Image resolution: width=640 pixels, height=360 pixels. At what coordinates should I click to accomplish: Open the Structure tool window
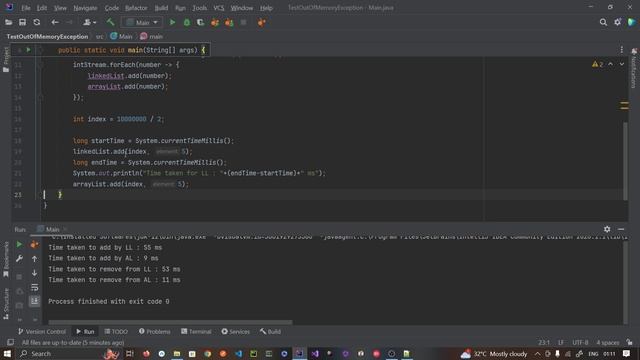pos(6,304)
